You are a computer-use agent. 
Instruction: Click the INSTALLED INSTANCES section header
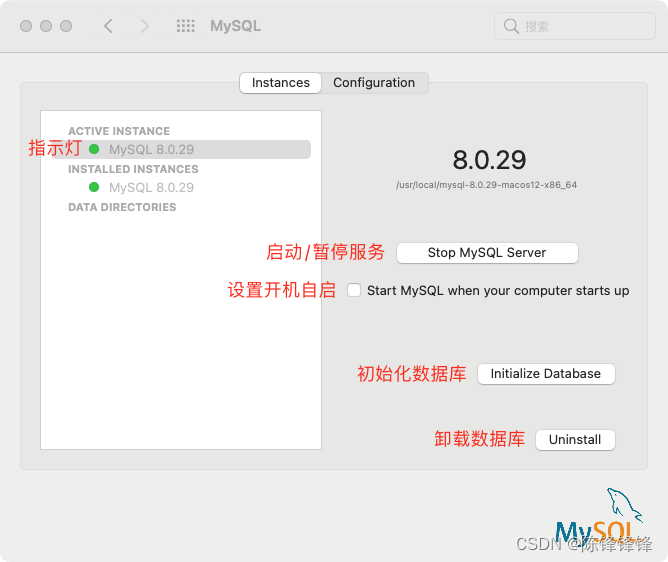(x=133, y=169)
